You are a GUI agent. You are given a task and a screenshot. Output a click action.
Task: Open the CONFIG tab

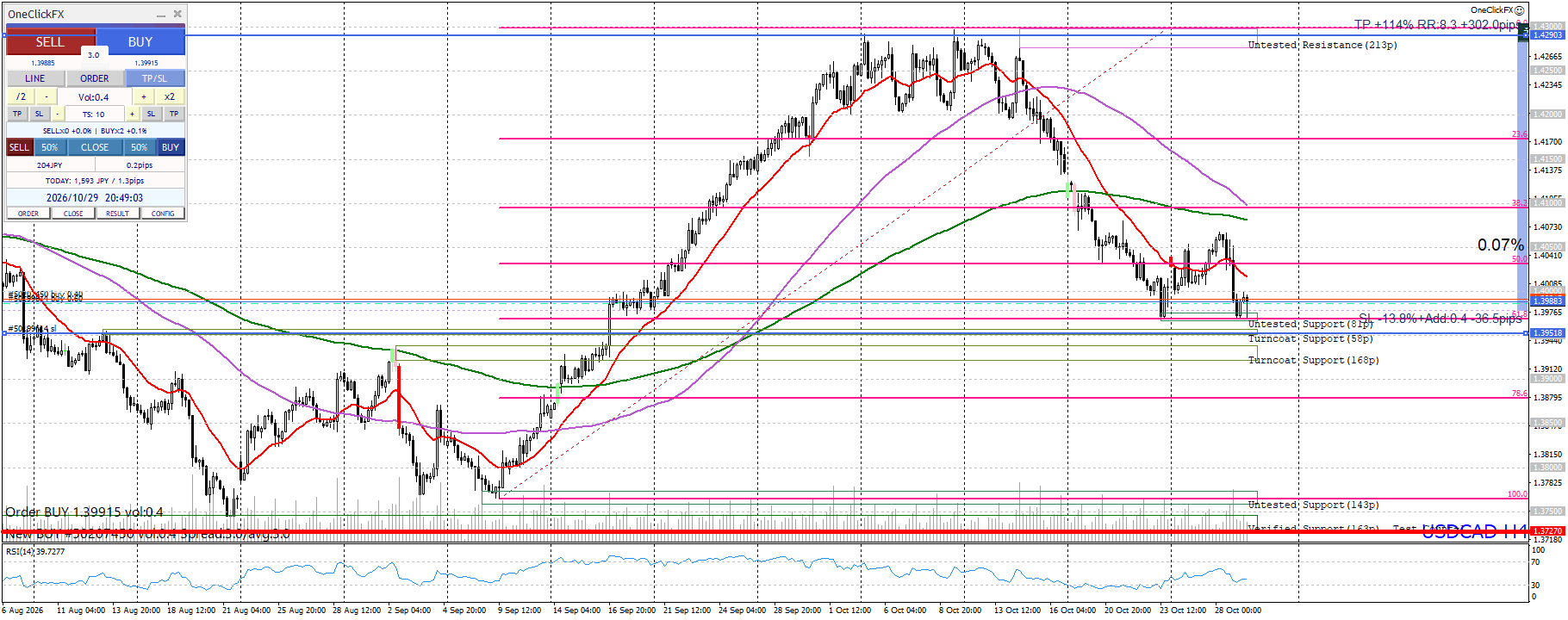(163, 214)
